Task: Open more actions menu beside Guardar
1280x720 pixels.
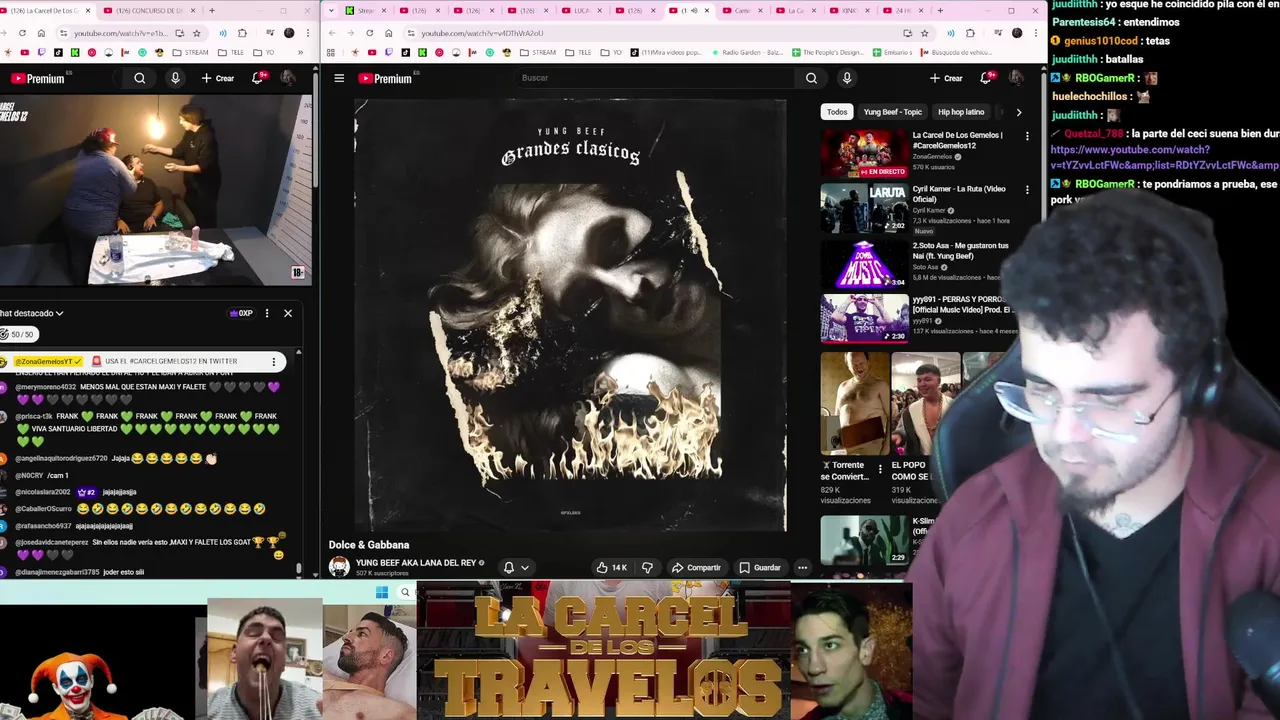Action: [802, 567]
